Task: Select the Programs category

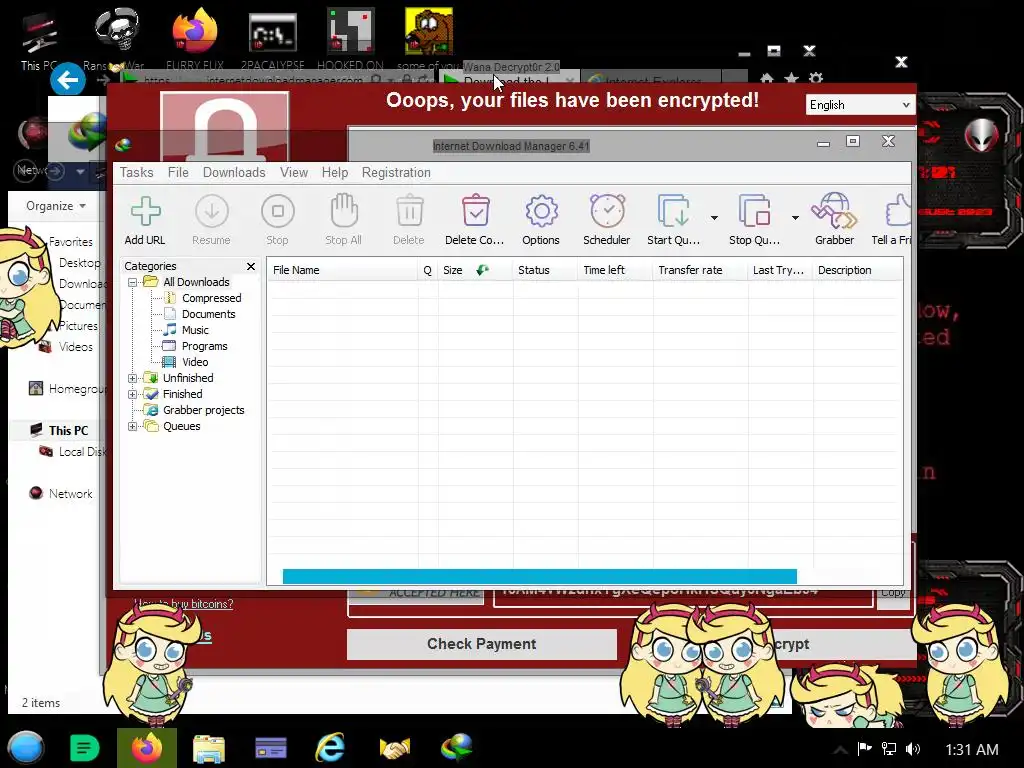Action: pos(204,346)
